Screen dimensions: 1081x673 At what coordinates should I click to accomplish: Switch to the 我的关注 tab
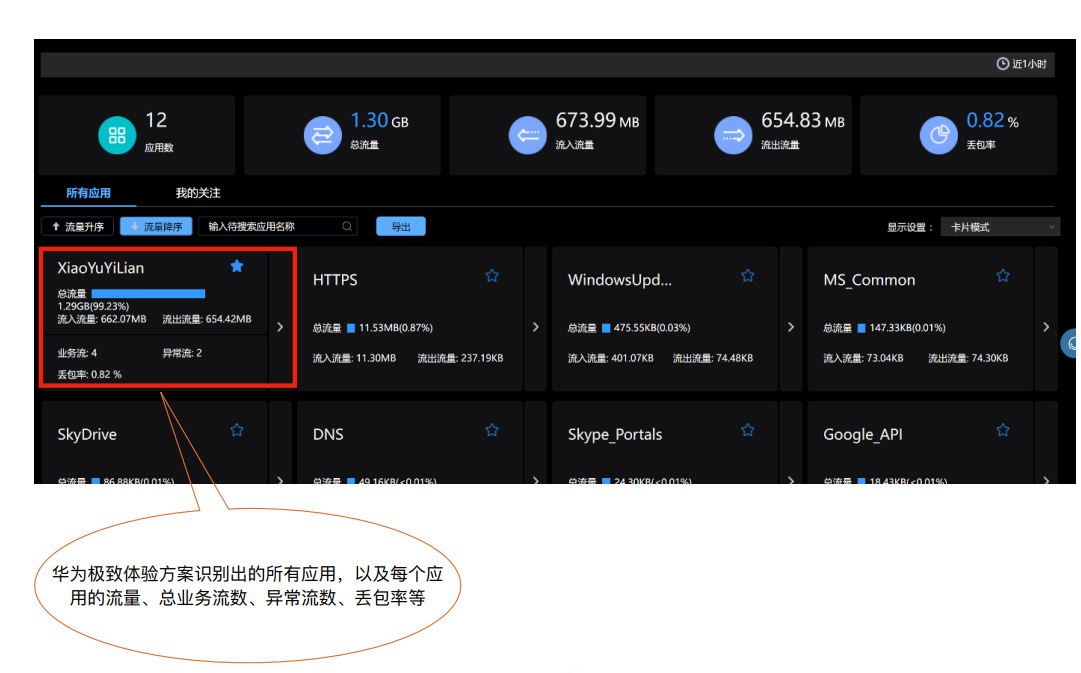coord(198,193)
